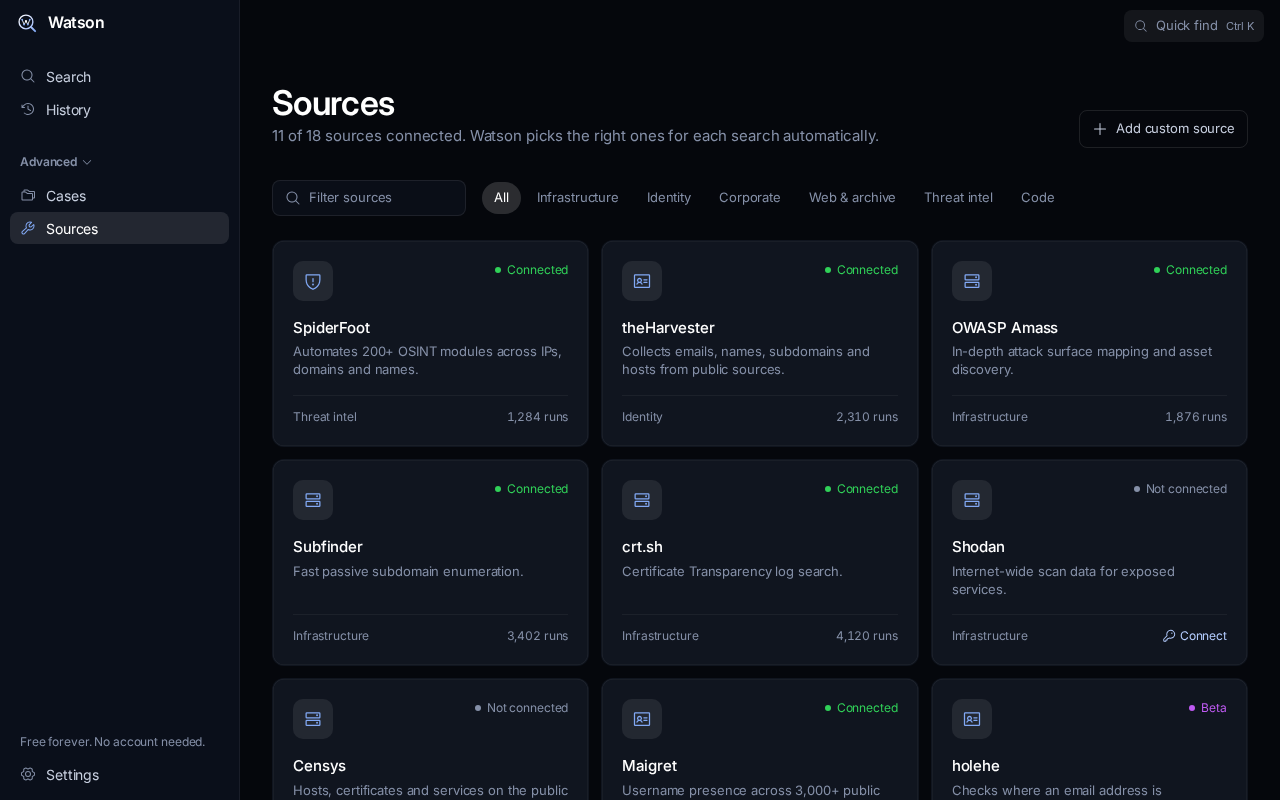Filter sources by Web & archive
The image size is (1280, 800).
coord(852,198)
